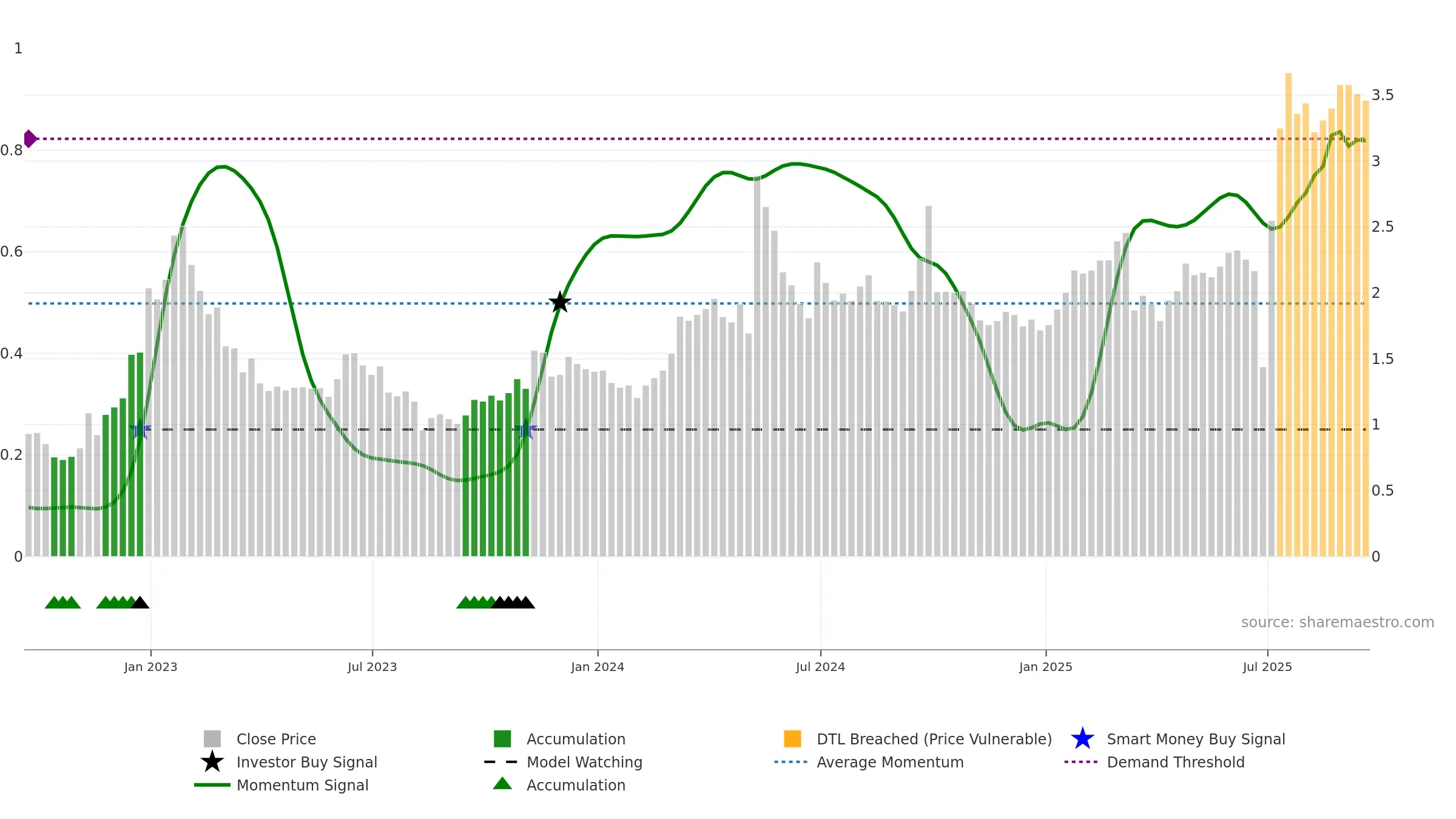
Task: Toggle the Demand Threshold legend label
Action: (1176, 762)
